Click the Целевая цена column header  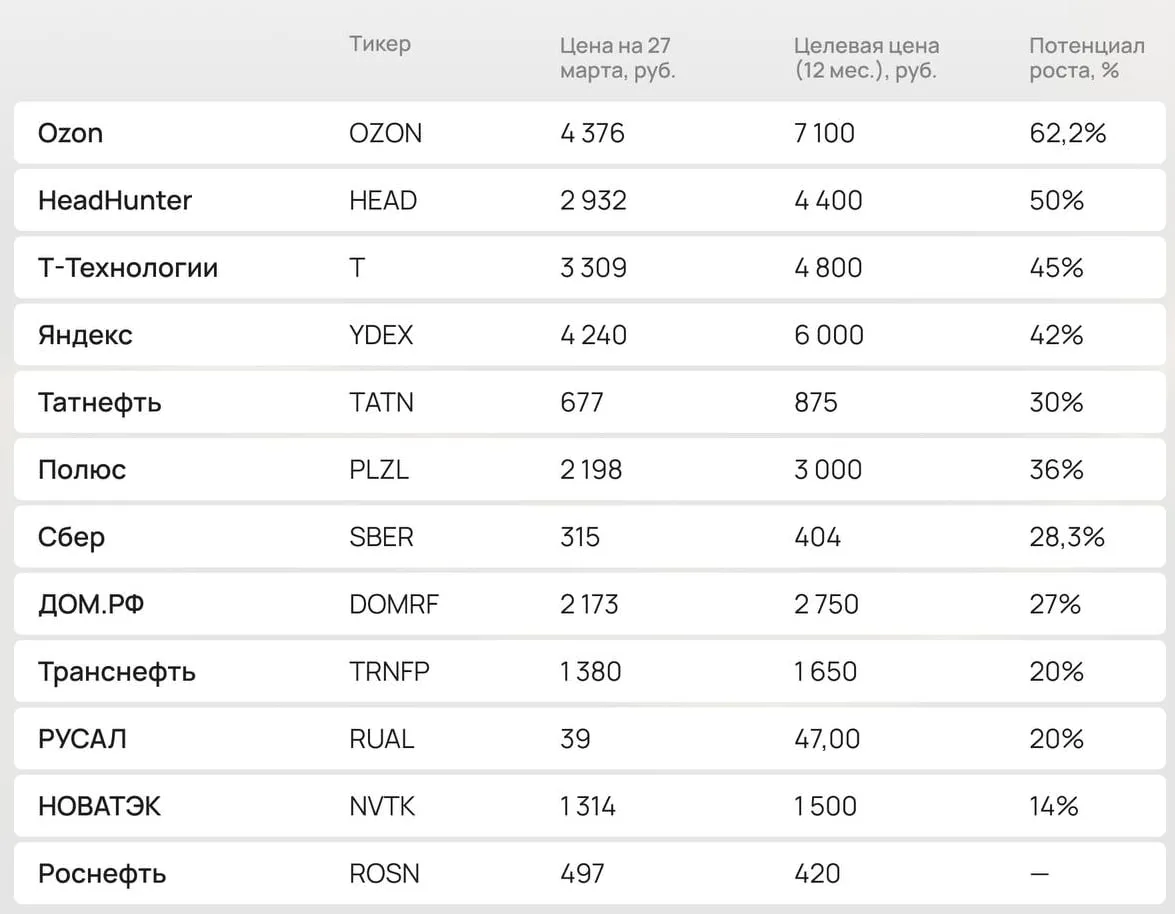click(866, 58)
